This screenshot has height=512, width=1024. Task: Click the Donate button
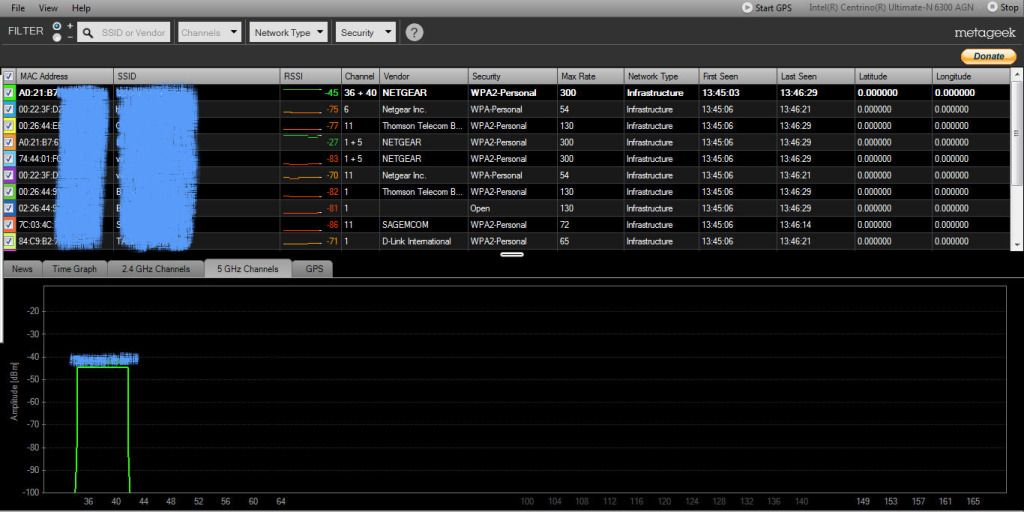coord(988,56)
